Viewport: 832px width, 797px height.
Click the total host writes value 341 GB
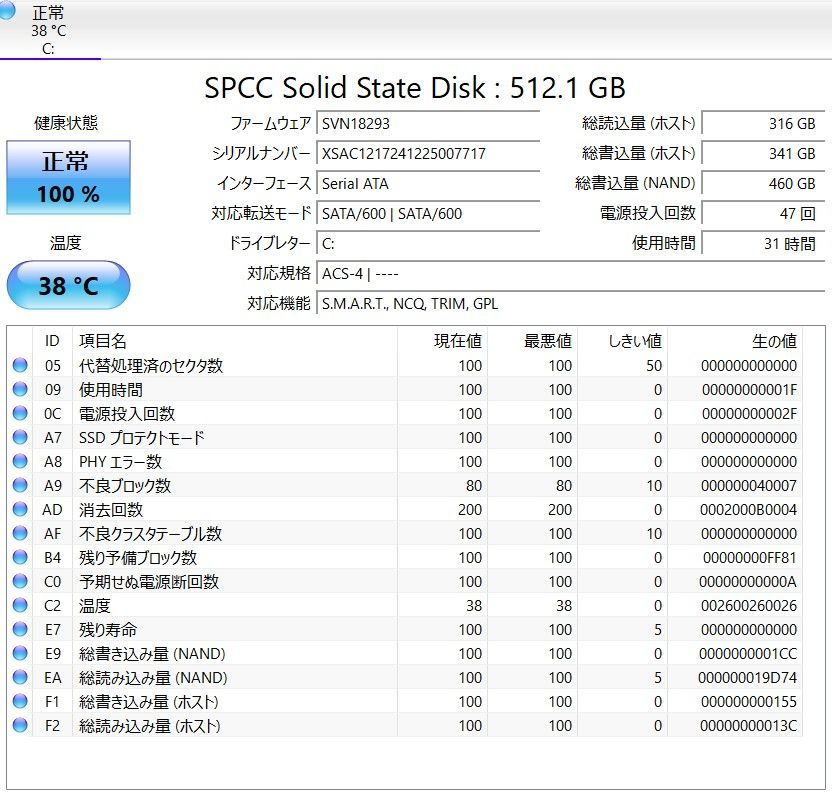point(763,154)
